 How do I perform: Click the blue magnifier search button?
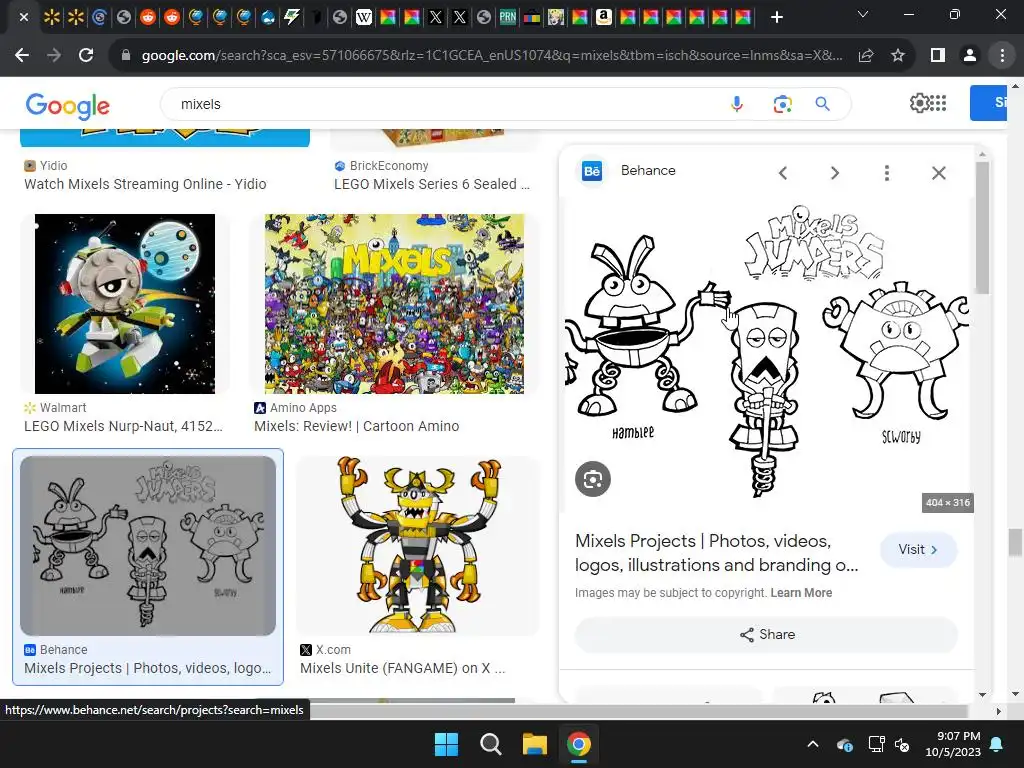click(822, 104)
